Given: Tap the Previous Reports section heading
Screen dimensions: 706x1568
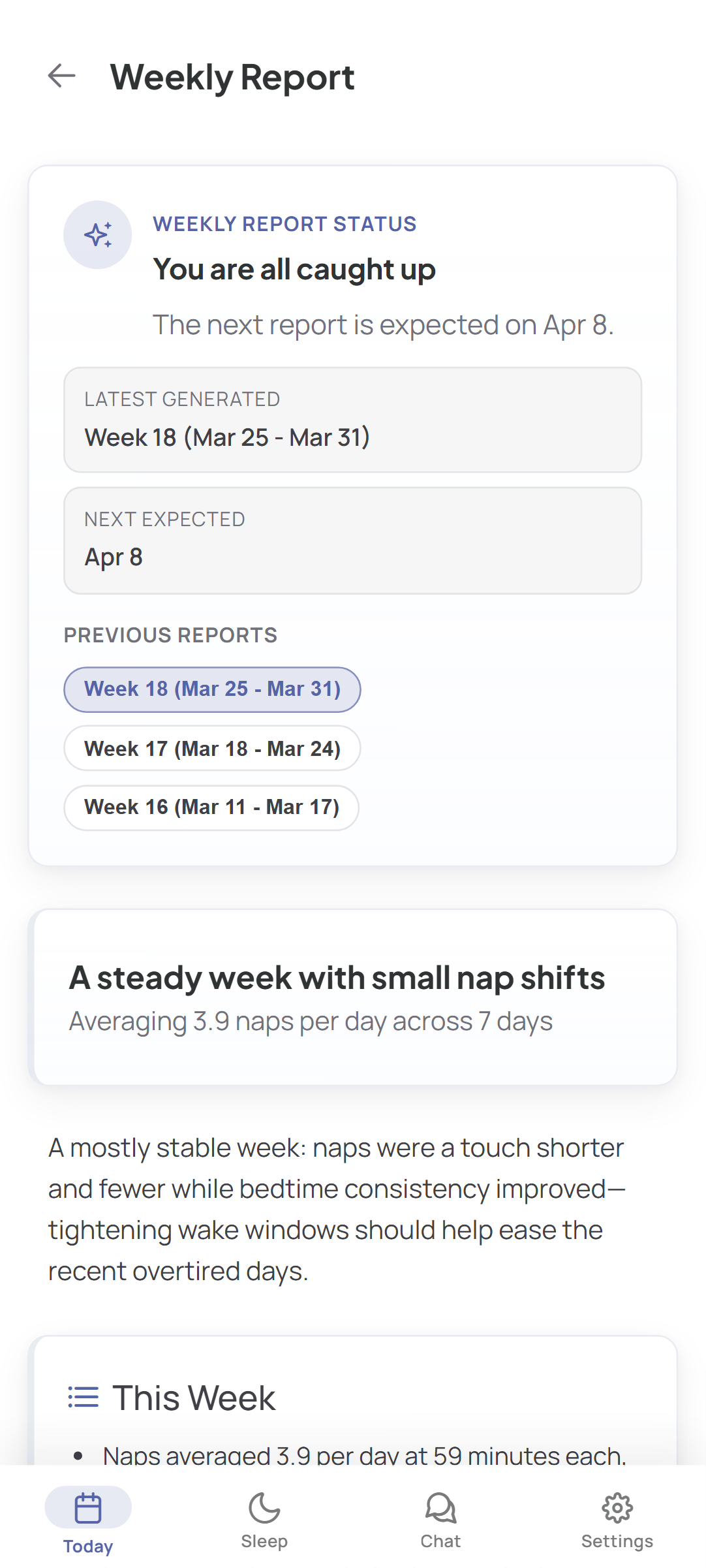Looking at the screenshot, I should (170, 635).
